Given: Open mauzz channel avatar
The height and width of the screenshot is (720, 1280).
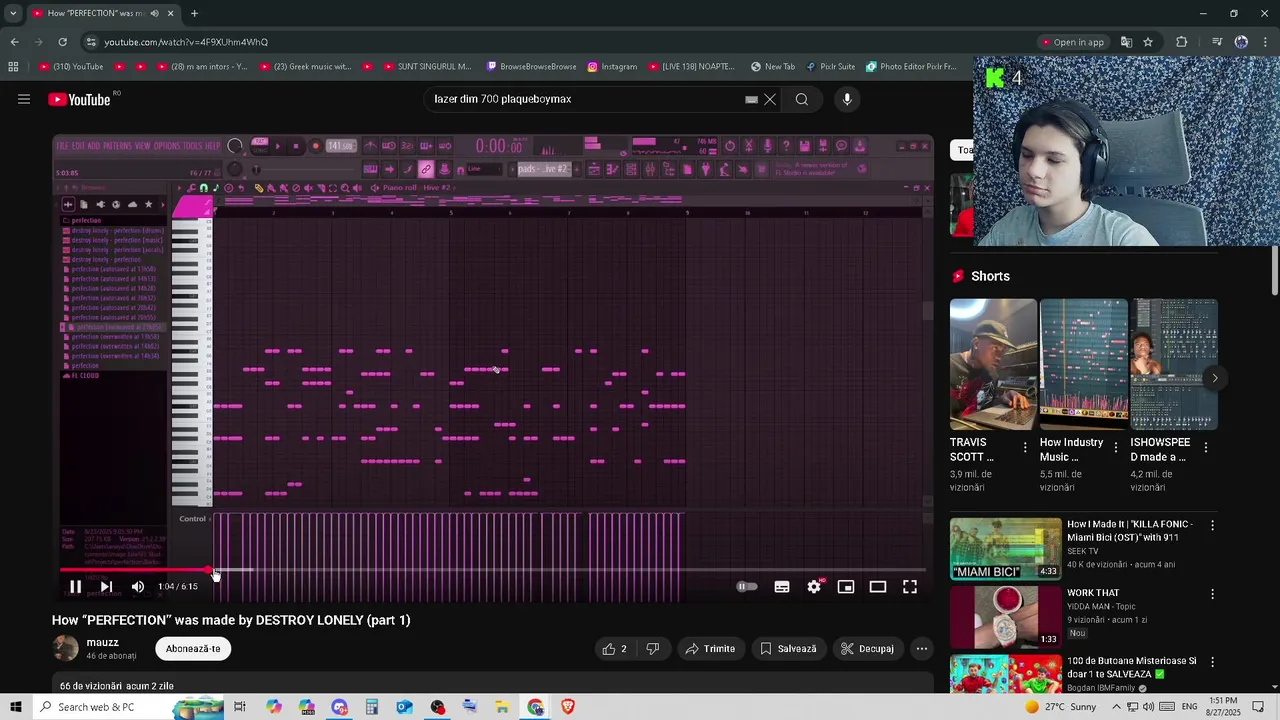Looking at the screenshot, I should pos(65,648).
